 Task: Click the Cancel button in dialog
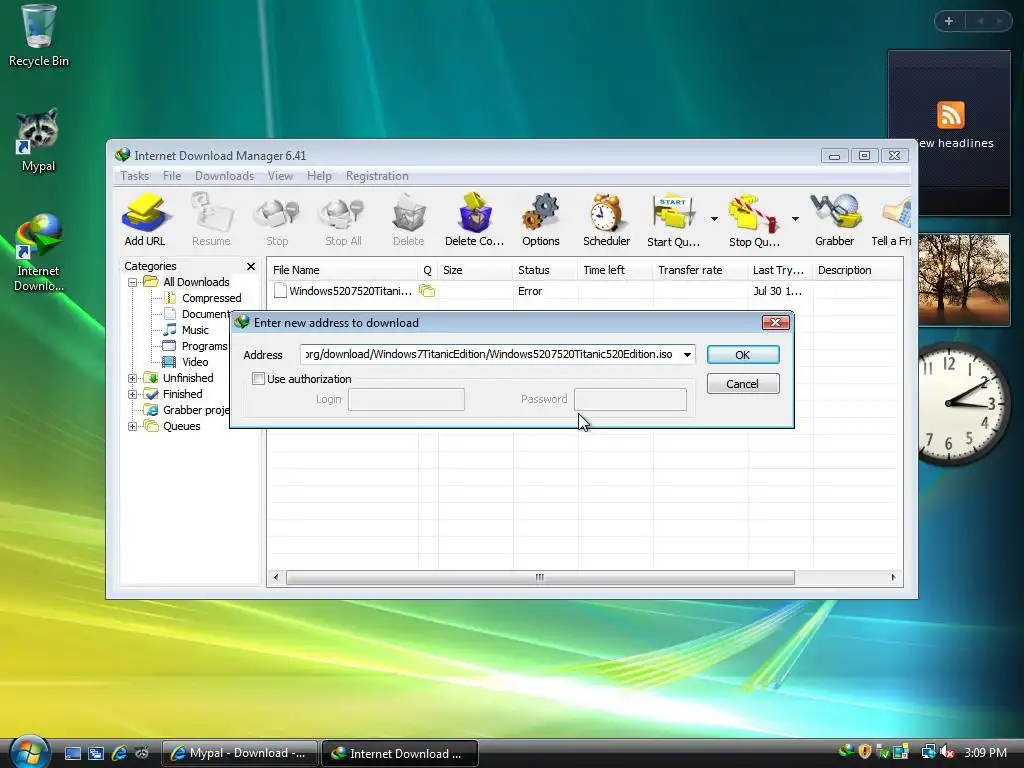click(x=743, y=384)
